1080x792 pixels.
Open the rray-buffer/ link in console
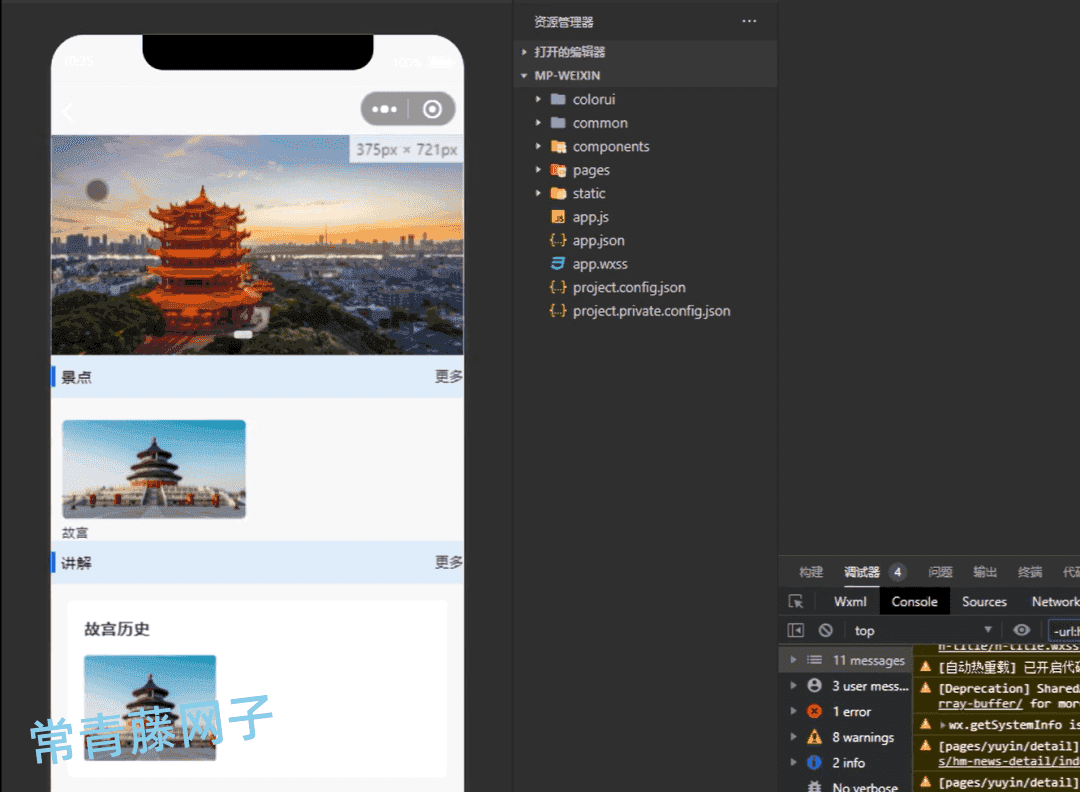point(980,703)
